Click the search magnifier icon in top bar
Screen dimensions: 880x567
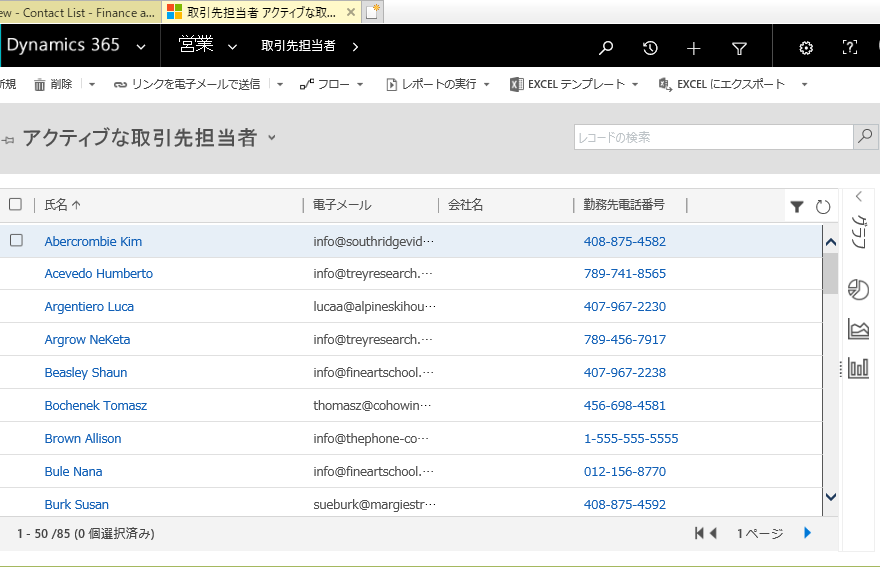coord(605,48)
